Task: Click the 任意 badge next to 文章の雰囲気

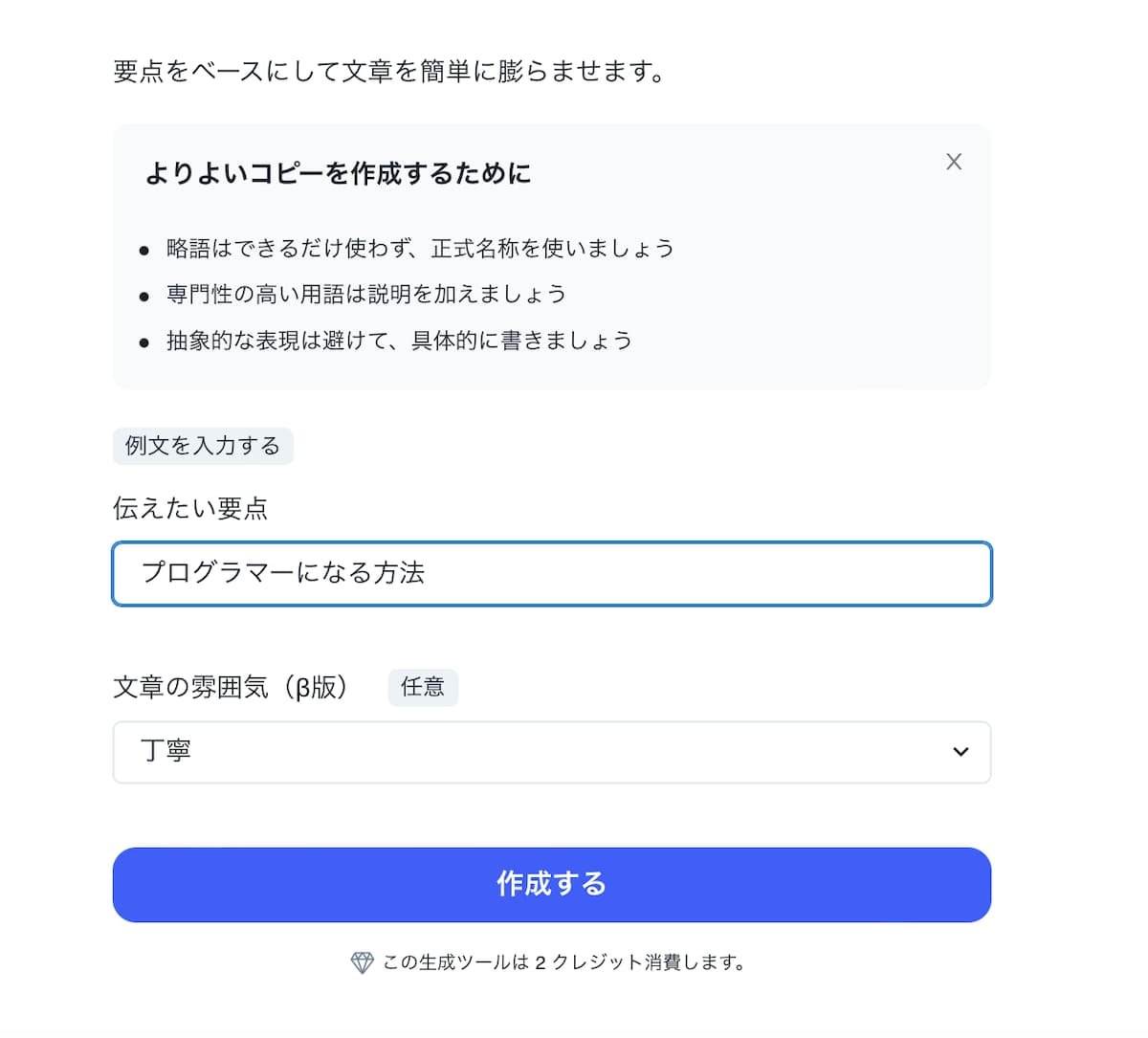Action: 423,687
